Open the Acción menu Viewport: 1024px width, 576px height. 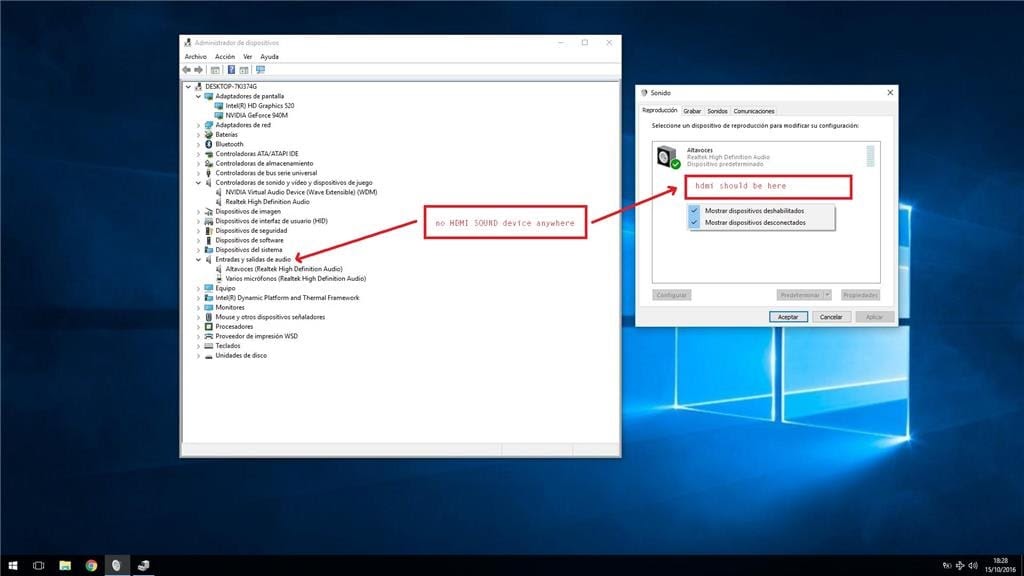coord(225,57)
